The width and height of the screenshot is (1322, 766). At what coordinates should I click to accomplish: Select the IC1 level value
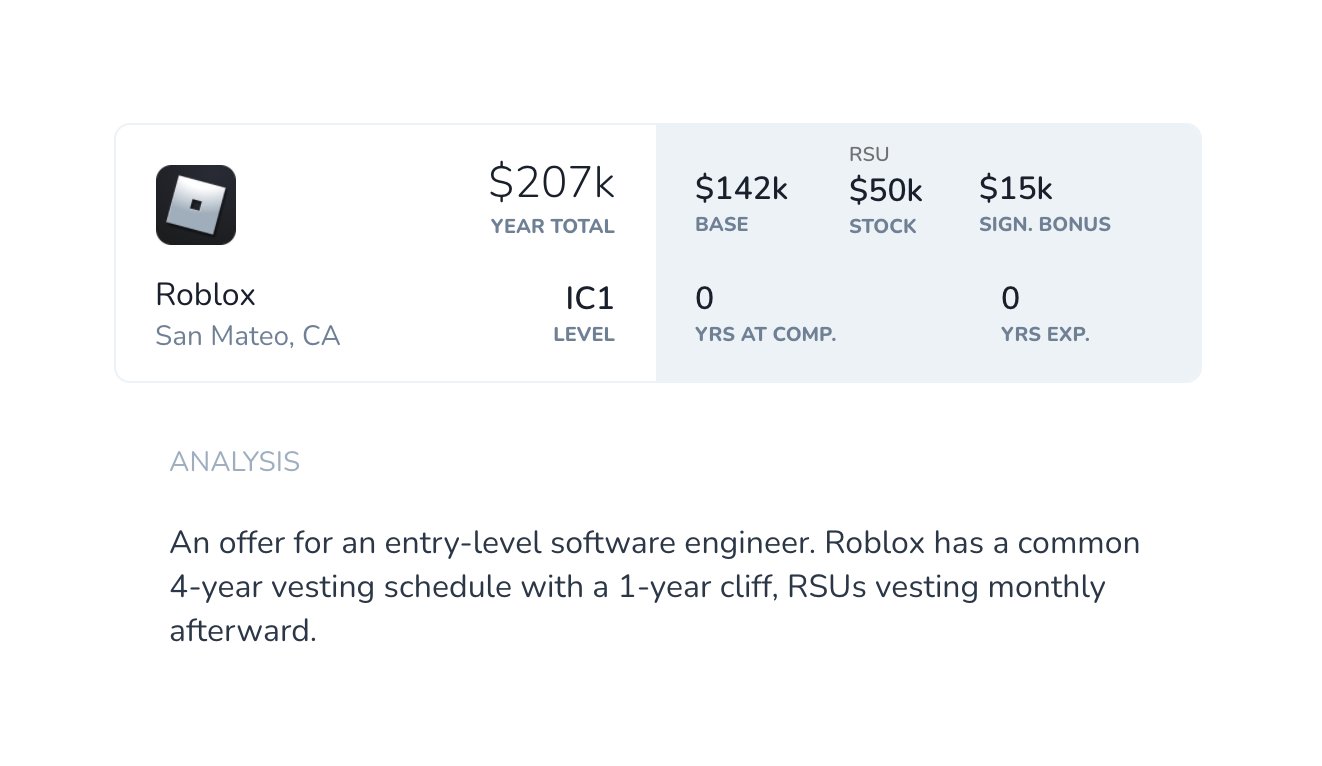[589, 298]
